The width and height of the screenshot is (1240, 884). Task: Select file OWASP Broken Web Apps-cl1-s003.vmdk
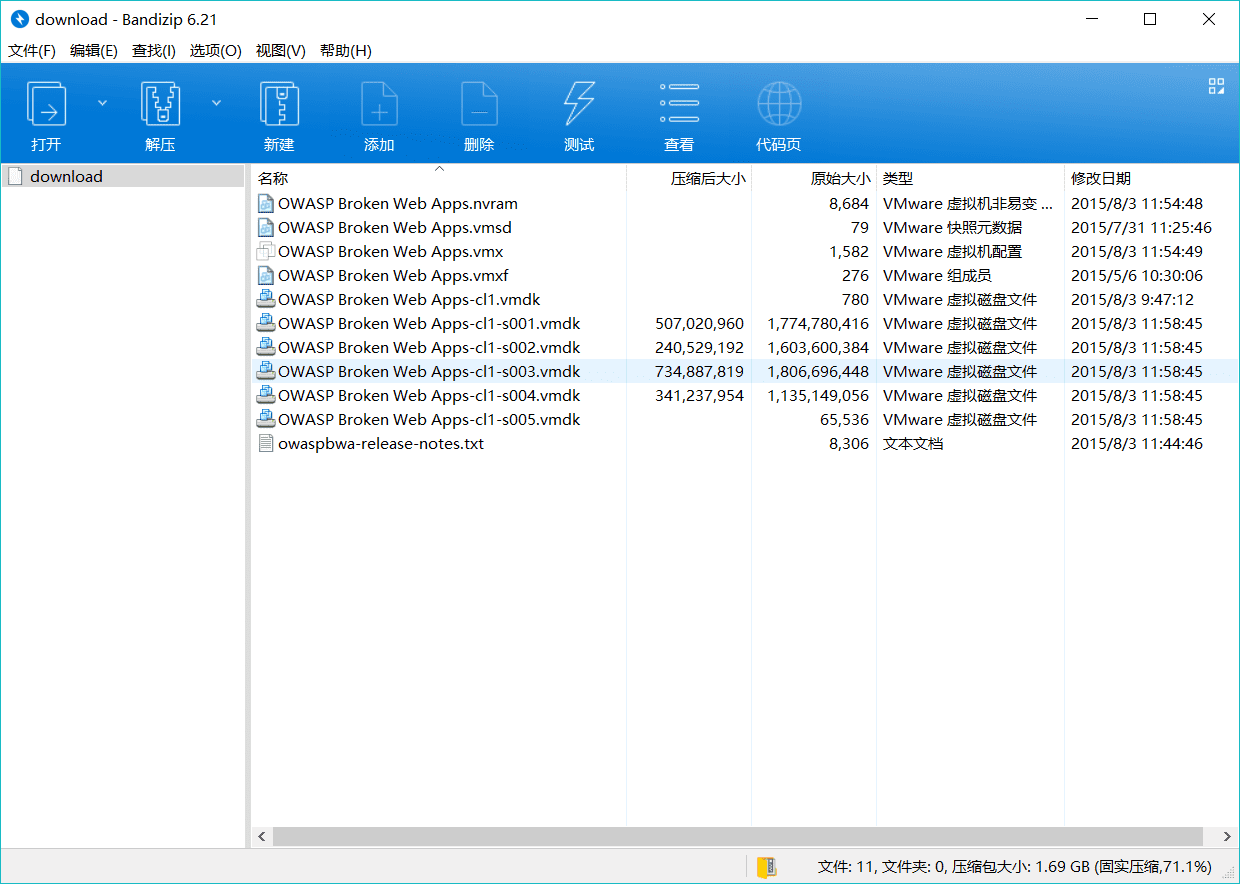(429, 371)
